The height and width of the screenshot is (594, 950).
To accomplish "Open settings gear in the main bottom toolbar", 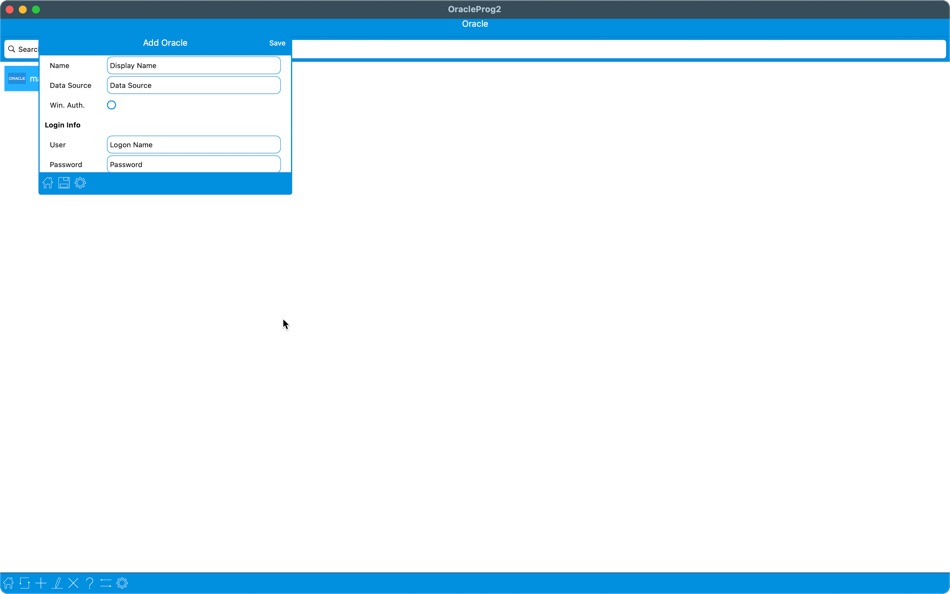I will click(122, 583).
